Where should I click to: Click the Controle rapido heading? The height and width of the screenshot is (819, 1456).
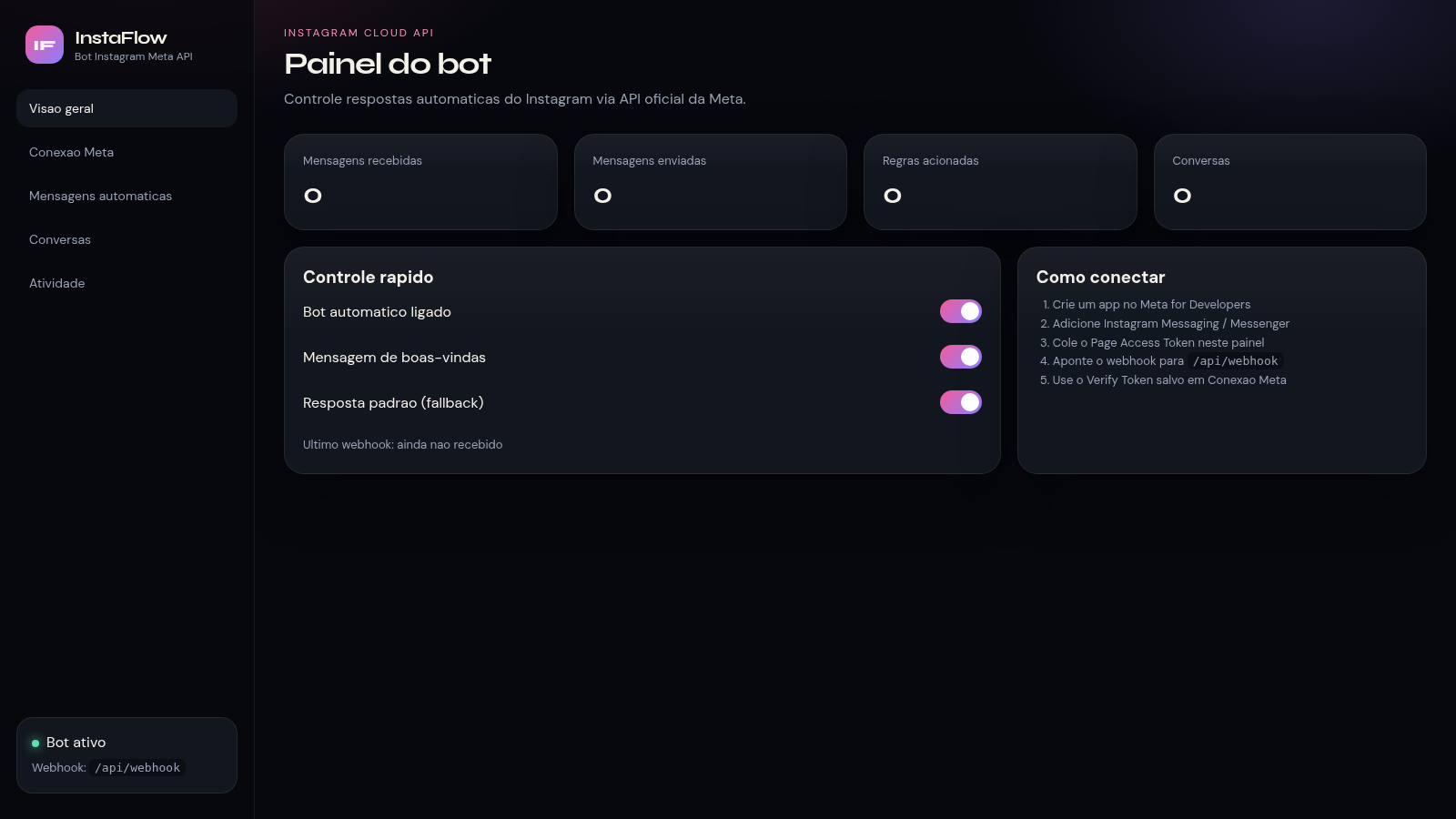click(x=368, y=278)
